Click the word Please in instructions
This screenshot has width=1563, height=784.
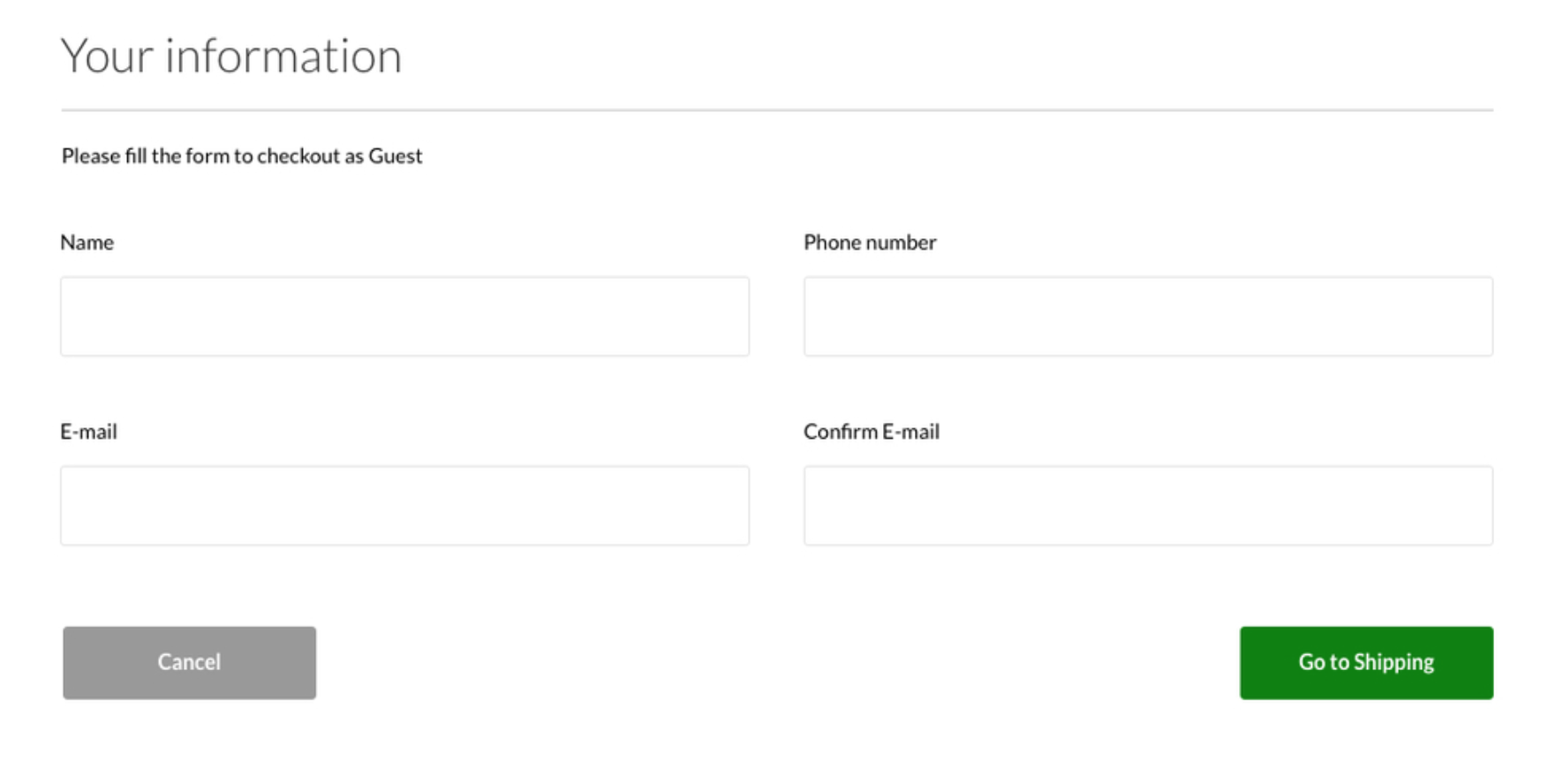click(91, 155)
